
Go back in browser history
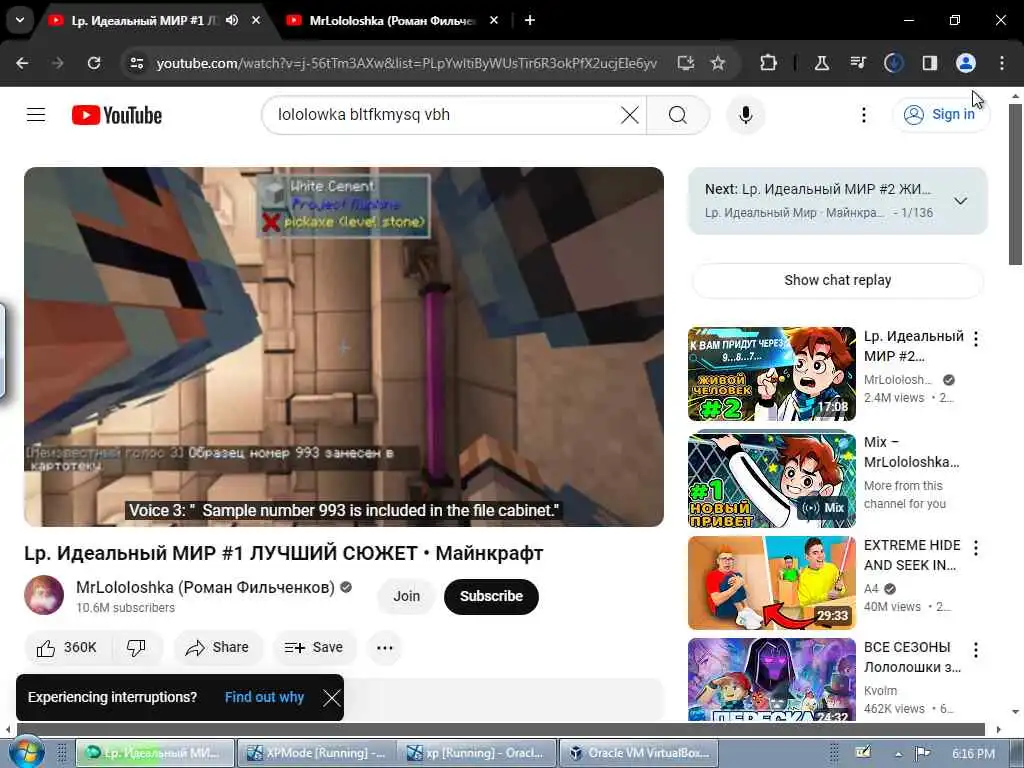tap(22, 63)
